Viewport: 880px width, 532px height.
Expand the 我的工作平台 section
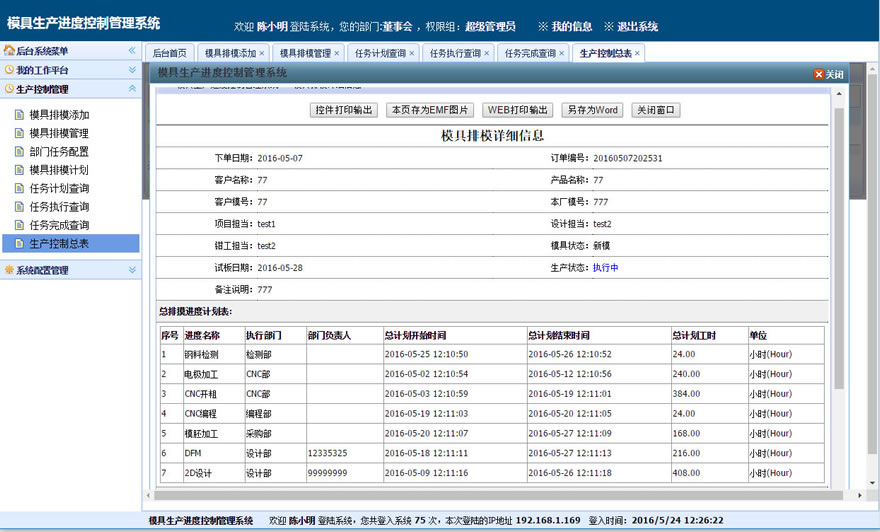click(x=132, y=70)
